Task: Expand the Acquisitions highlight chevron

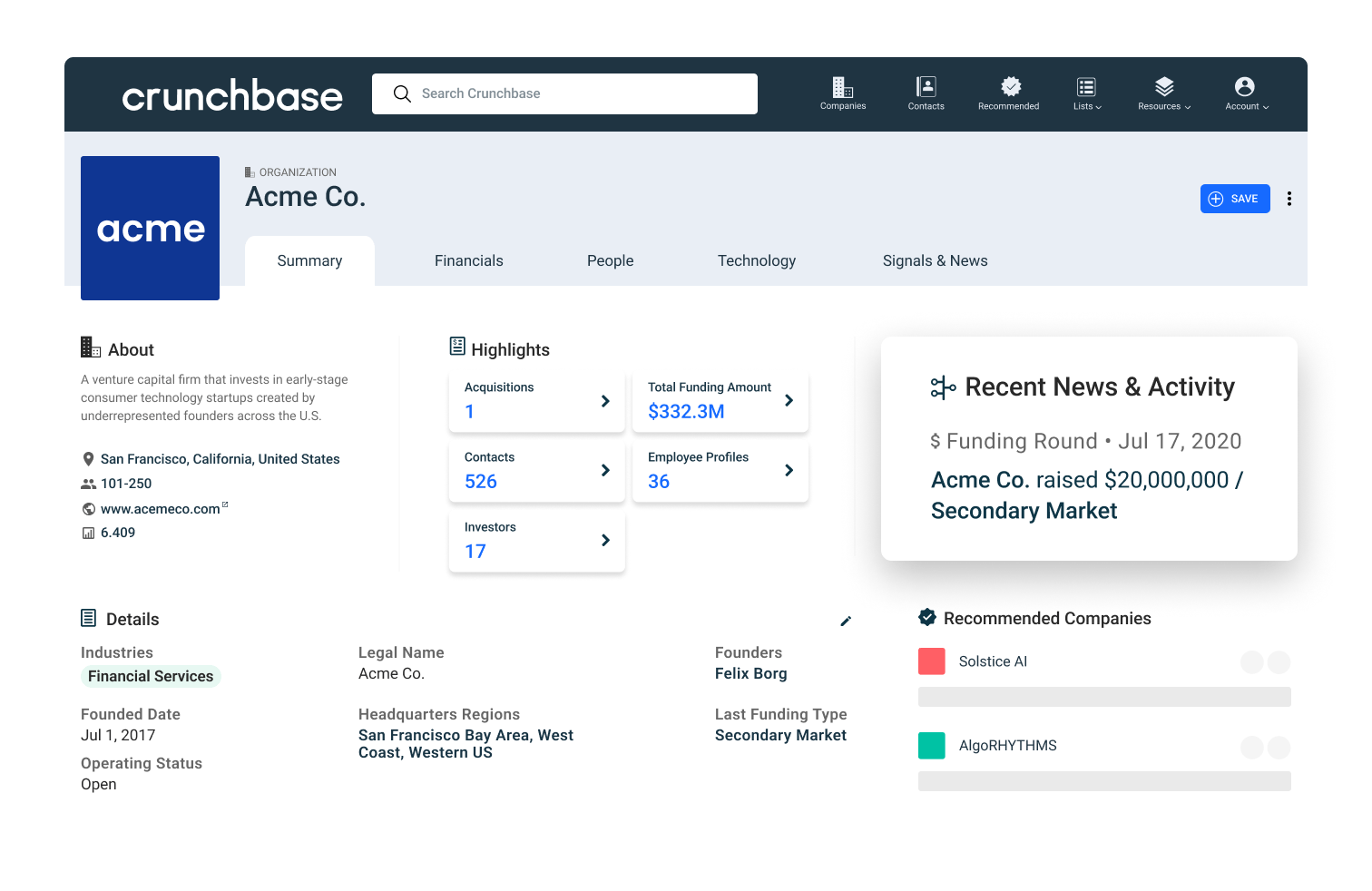Action: click(605, 400)
